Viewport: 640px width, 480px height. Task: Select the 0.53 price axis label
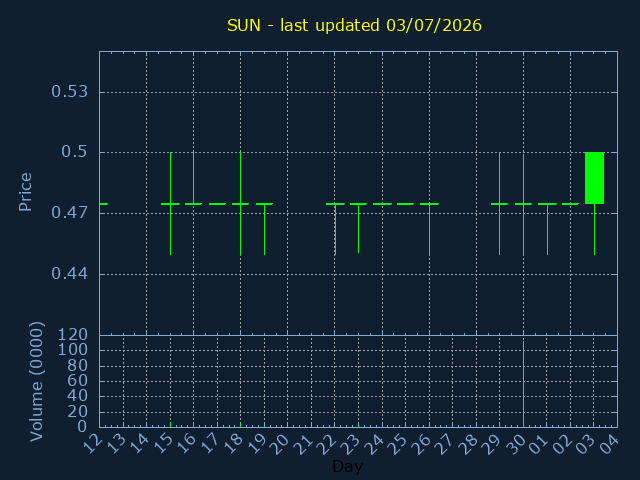point(69,91)
